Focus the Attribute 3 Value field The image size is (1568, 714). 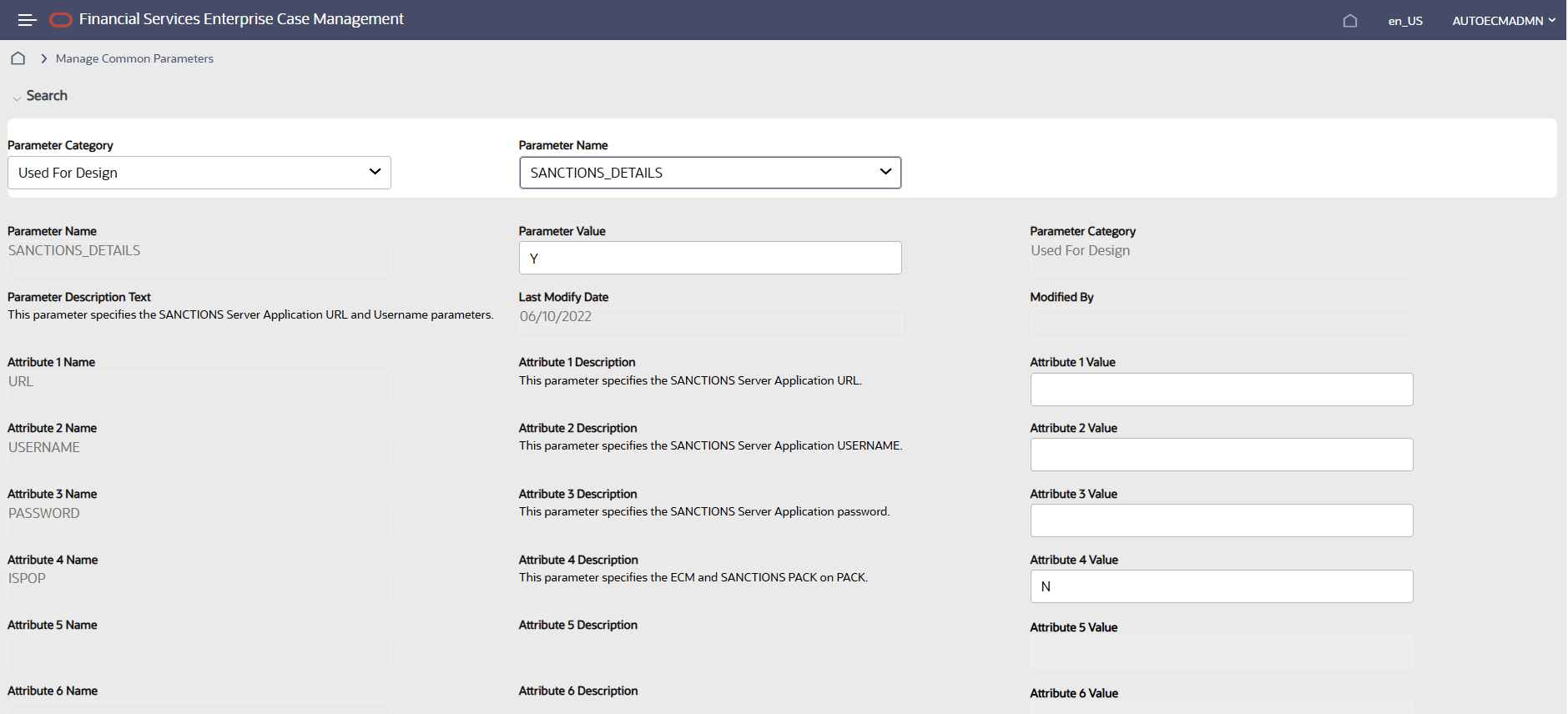(1222, 520)
